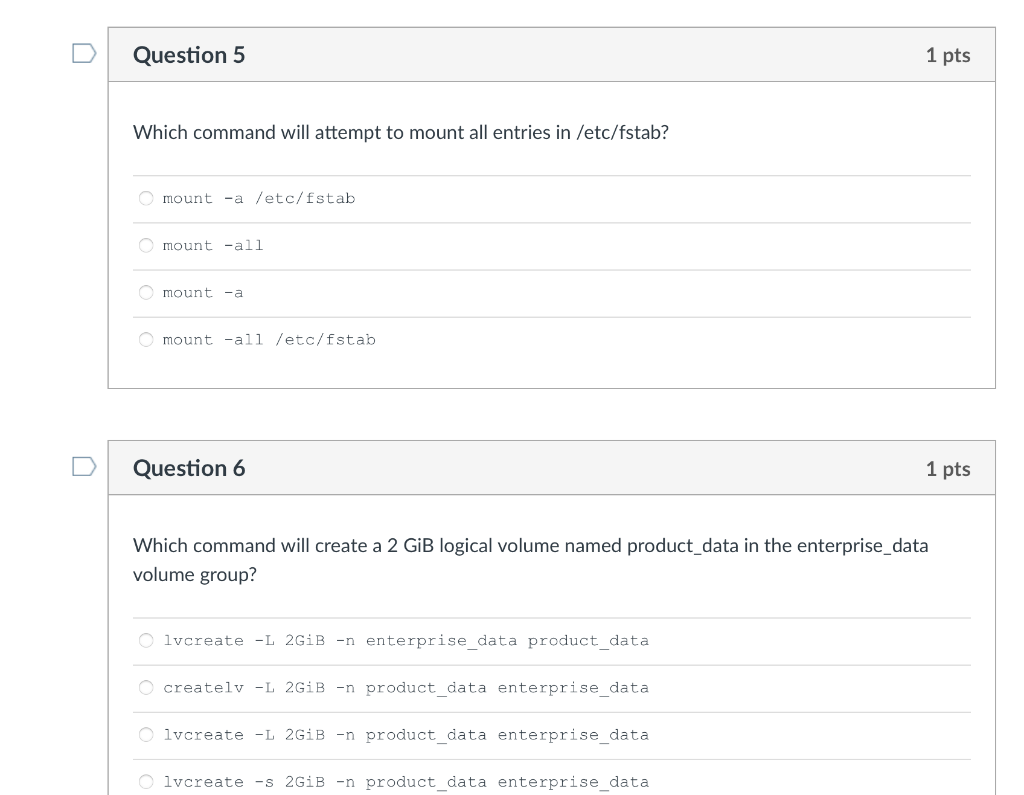Choose the 'mount -all' answer option
The height and width of the screenshot is (795, 1024).
[146, 245]
